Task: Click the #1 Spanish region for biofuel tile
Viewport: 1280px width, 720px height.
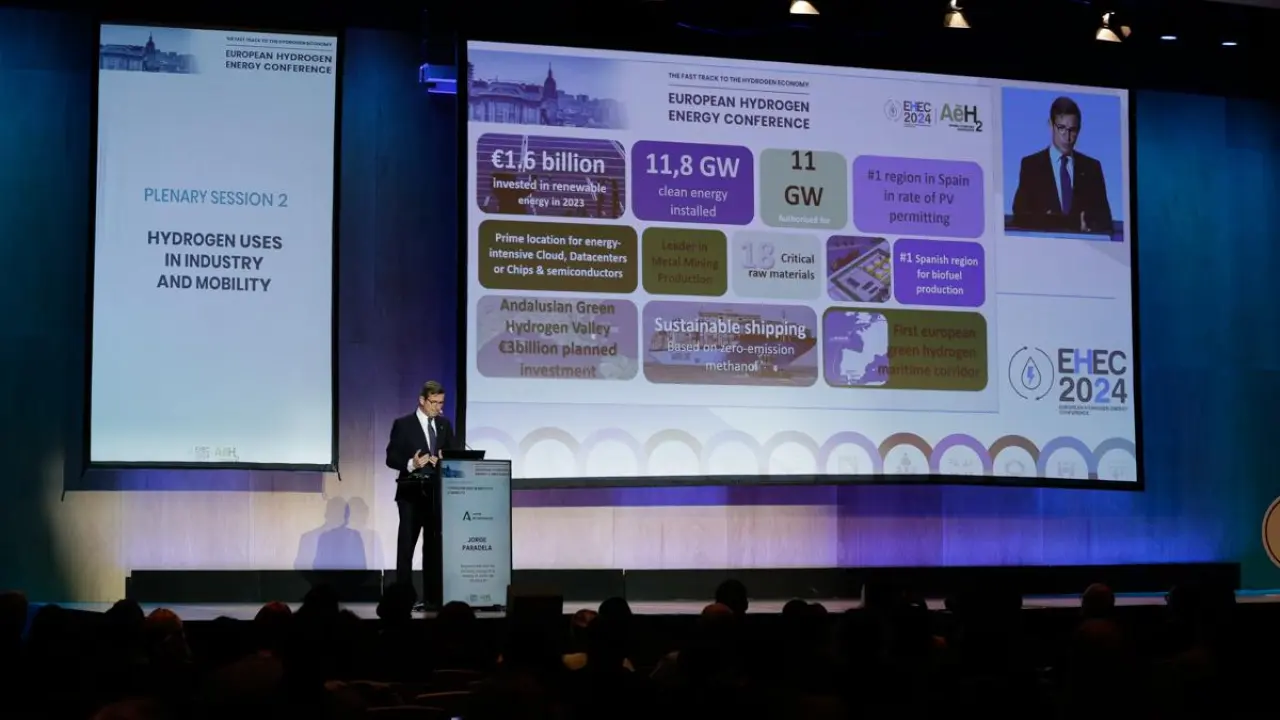Action: [x=938, y=271]
